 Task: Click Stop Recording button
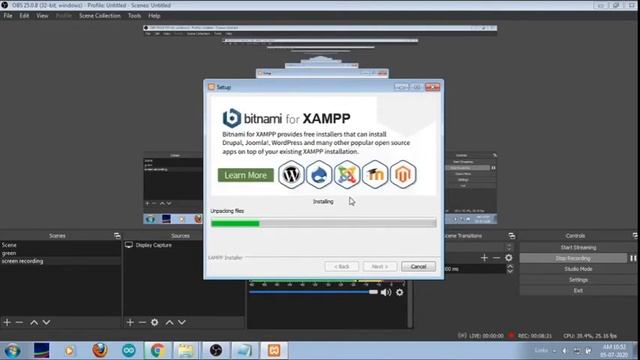[x=573, y=258]
